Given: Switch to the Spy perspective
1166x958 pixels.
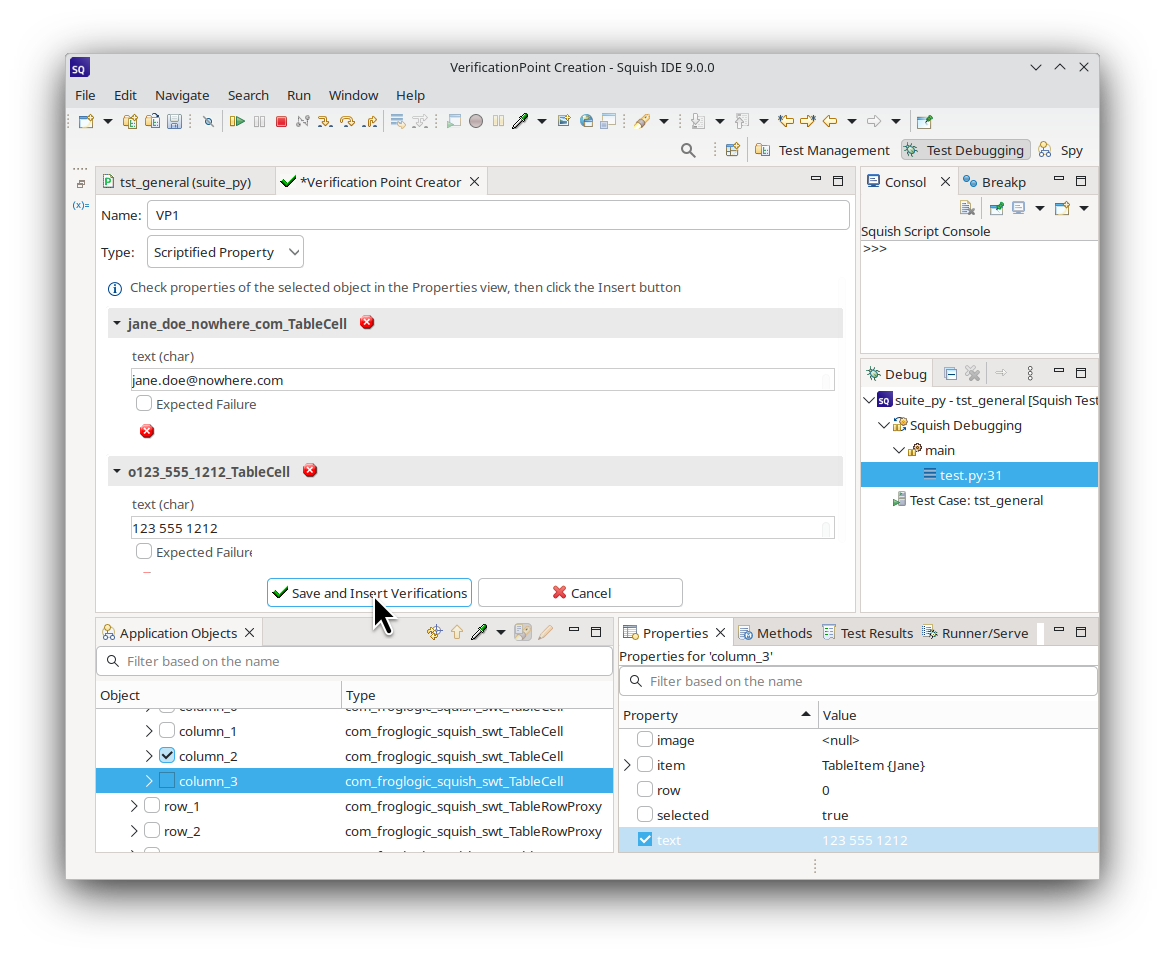Looking at the screenshot, I should [x=1061, y=150].
